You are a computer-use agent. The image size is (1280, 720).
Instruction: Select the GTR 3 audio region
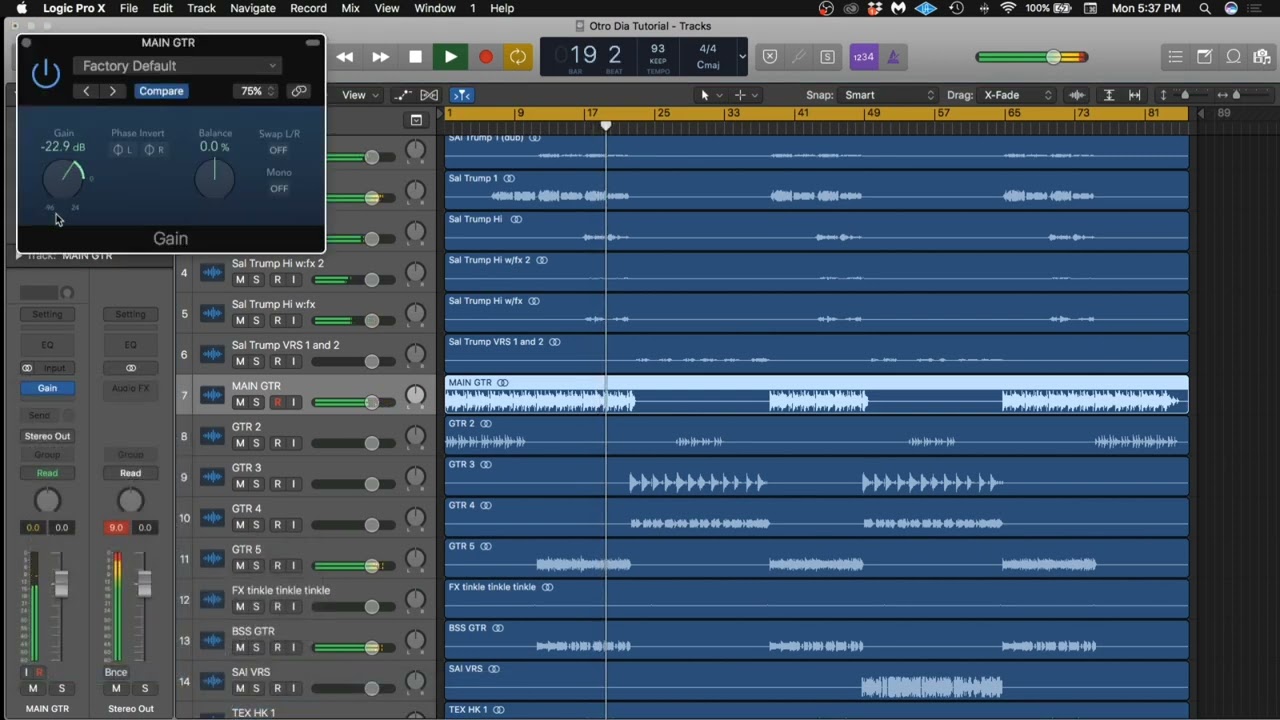point(816,476)
